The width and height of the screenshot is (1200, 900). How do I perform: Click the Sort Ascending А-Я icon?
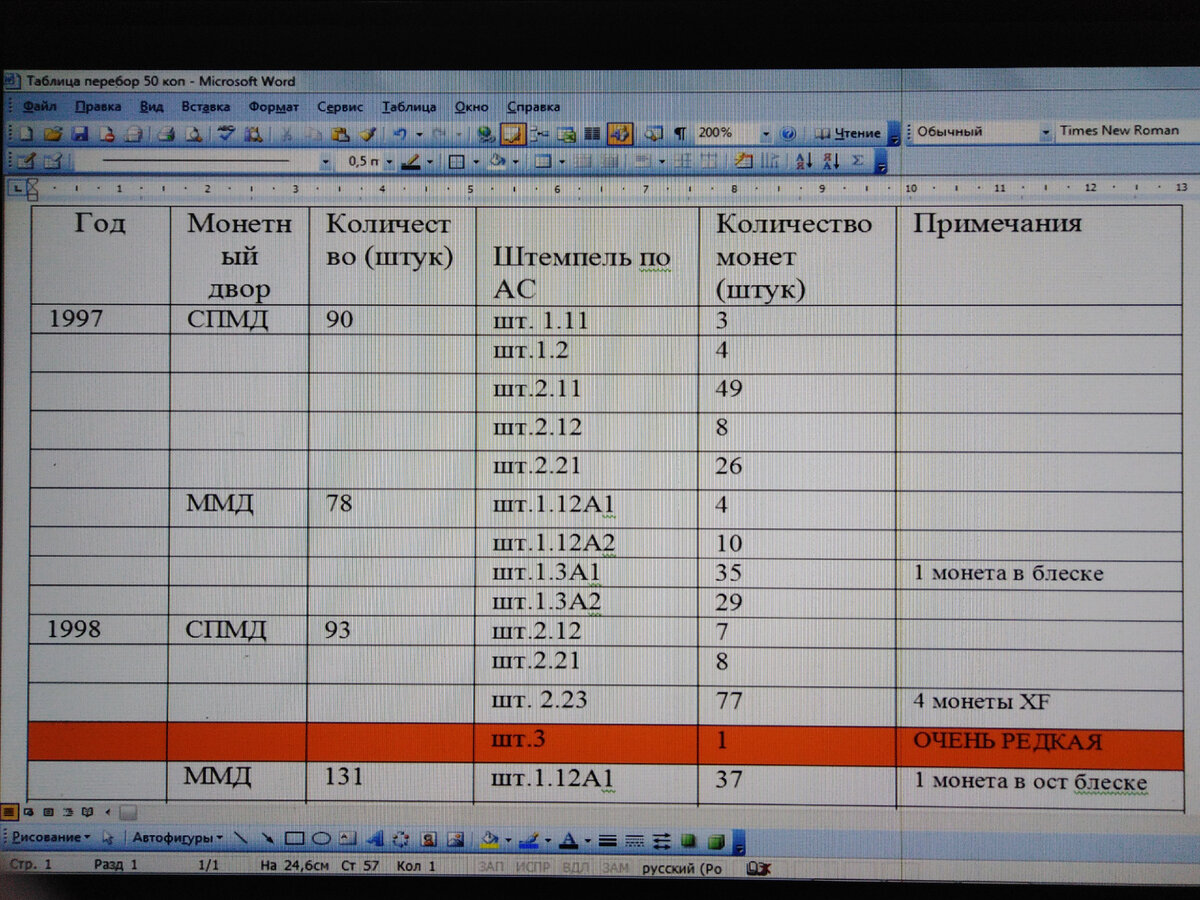[804, 161]
